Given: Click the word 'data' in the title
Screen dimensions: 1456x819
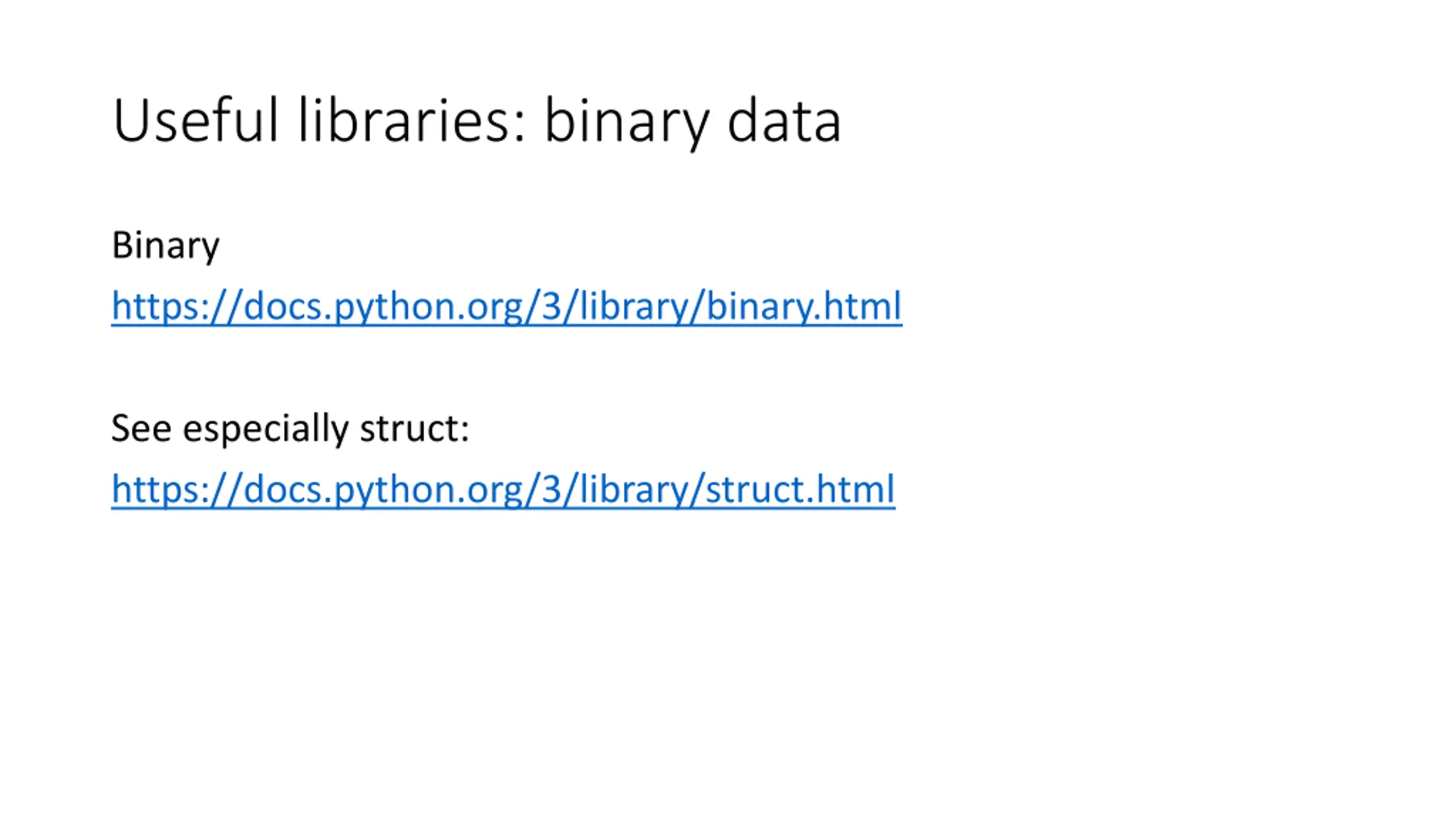Looking at the screenshot, I should click(x=784, y=120).
